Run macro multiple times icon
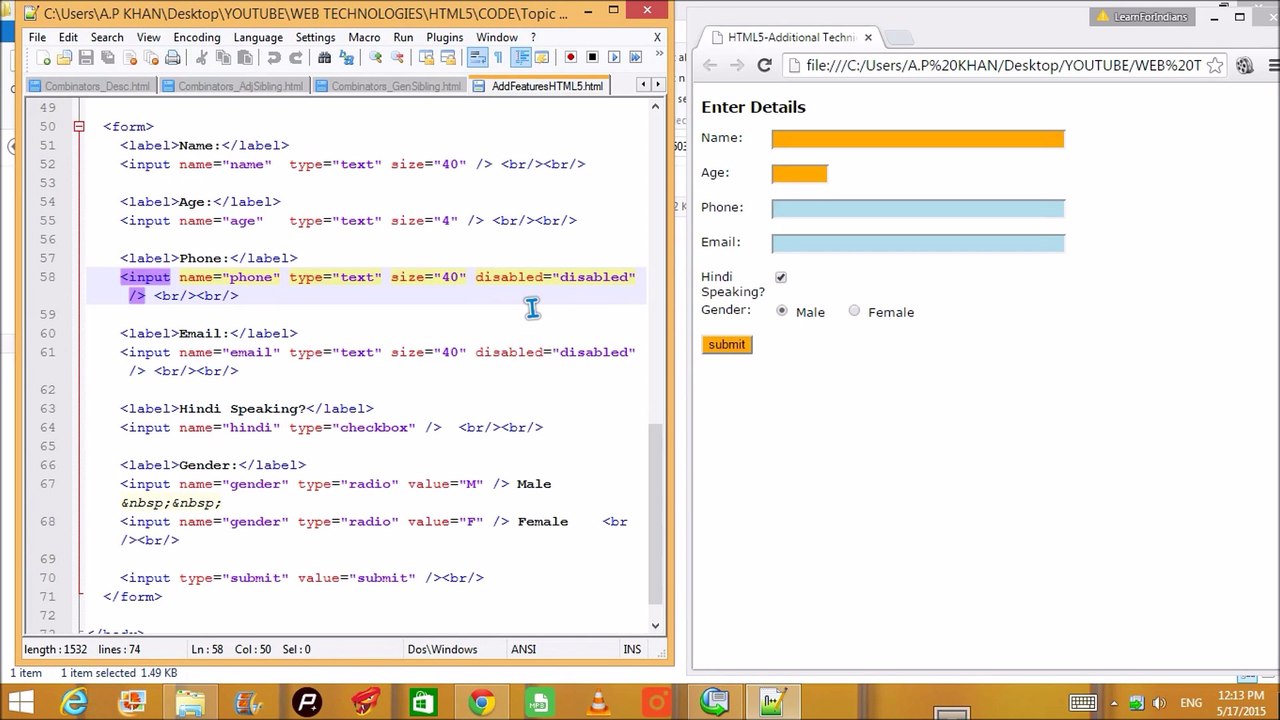Screen dimensions: 1280x720 tap(635, 58)
